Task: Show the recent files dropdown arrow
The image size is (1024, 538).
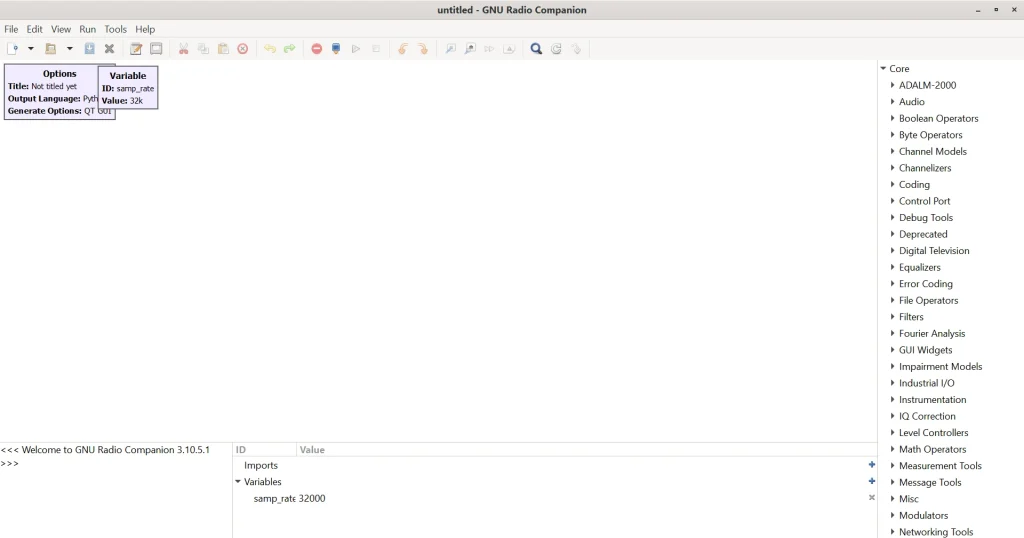Action: point(69,49)
